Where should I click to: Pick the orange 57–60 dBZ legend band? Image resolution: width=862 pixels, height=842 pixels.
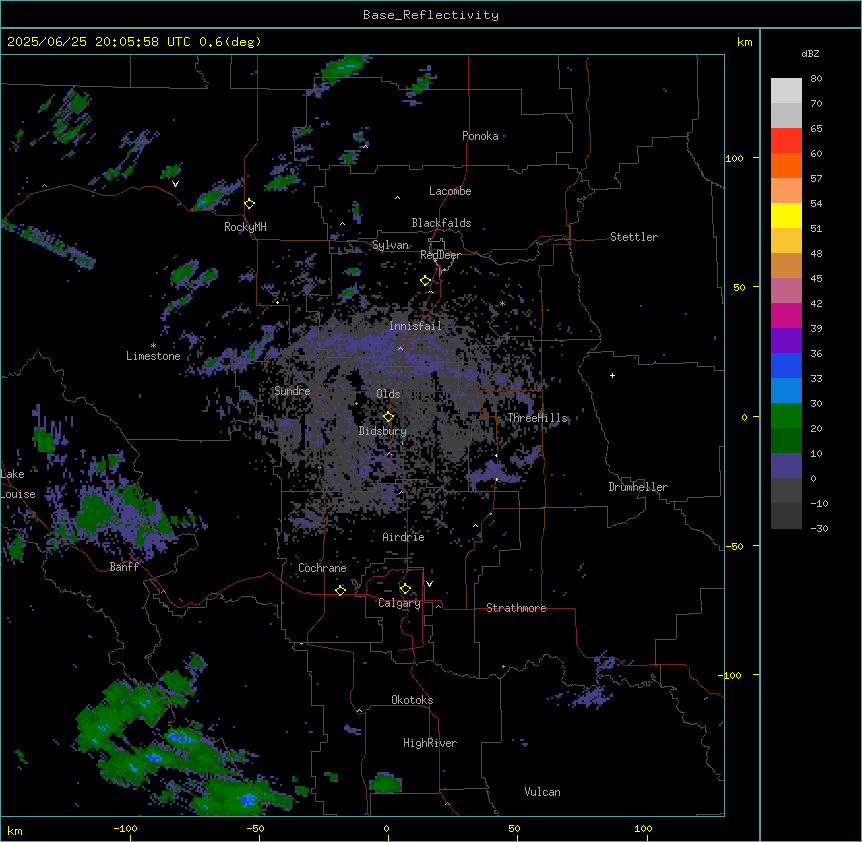pos(786,165)
